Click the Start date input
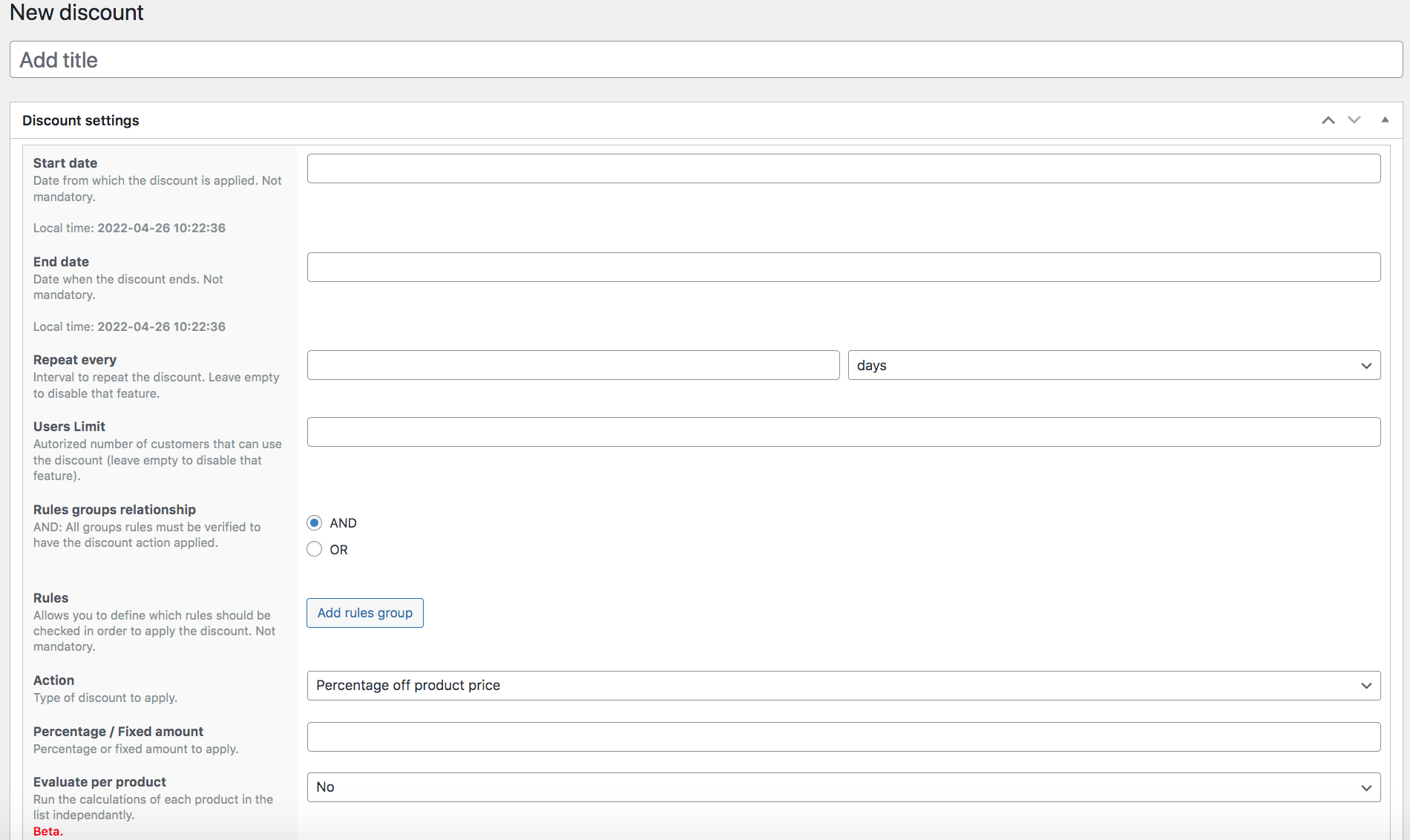Viewport: 1410px width, 840px height. click(x=844, y=168)
